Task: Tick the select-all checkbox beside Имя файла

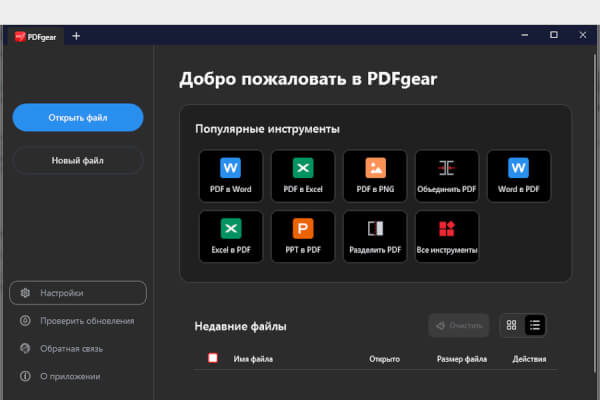Action: (x=213, y=358)
